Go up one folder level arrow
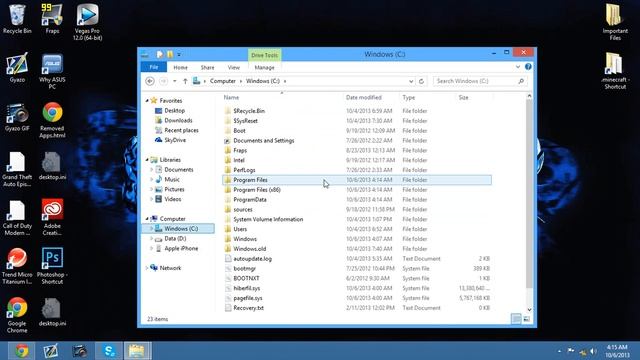640x360 pixels. pyautogui.click(x=185, y=81)
